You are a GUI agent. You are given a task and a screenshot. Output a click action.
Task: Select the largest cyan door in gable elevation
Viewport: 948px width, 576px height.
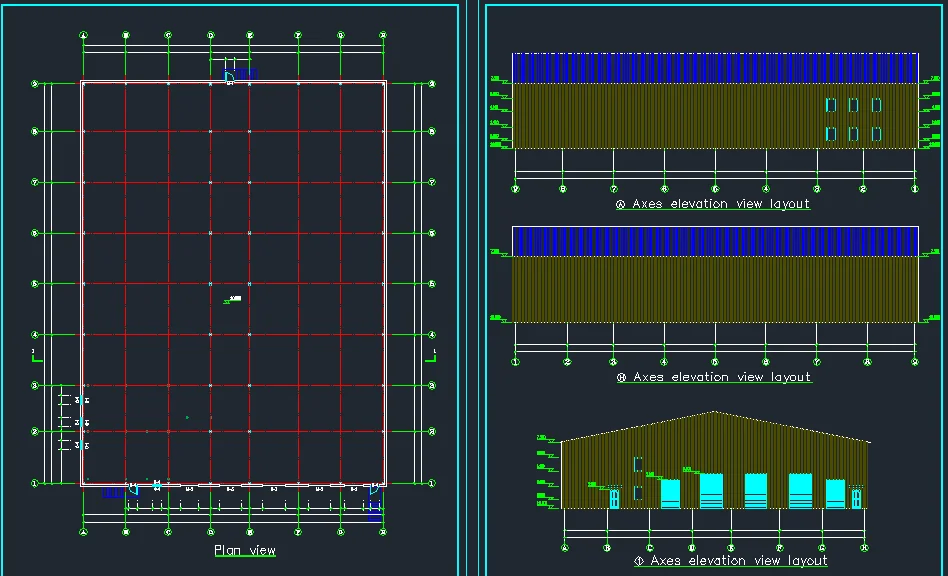point(711,490)
